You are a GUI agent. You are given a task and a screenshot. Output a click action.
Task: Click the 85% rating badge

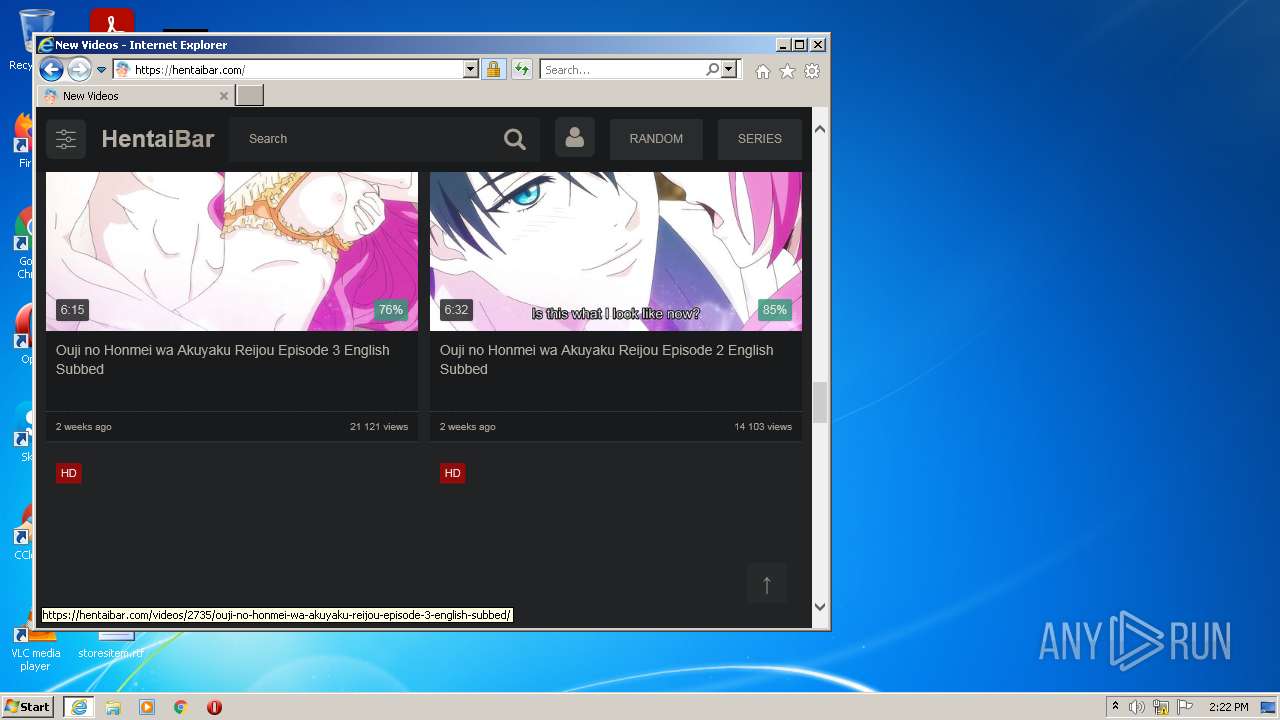point(775,310)
